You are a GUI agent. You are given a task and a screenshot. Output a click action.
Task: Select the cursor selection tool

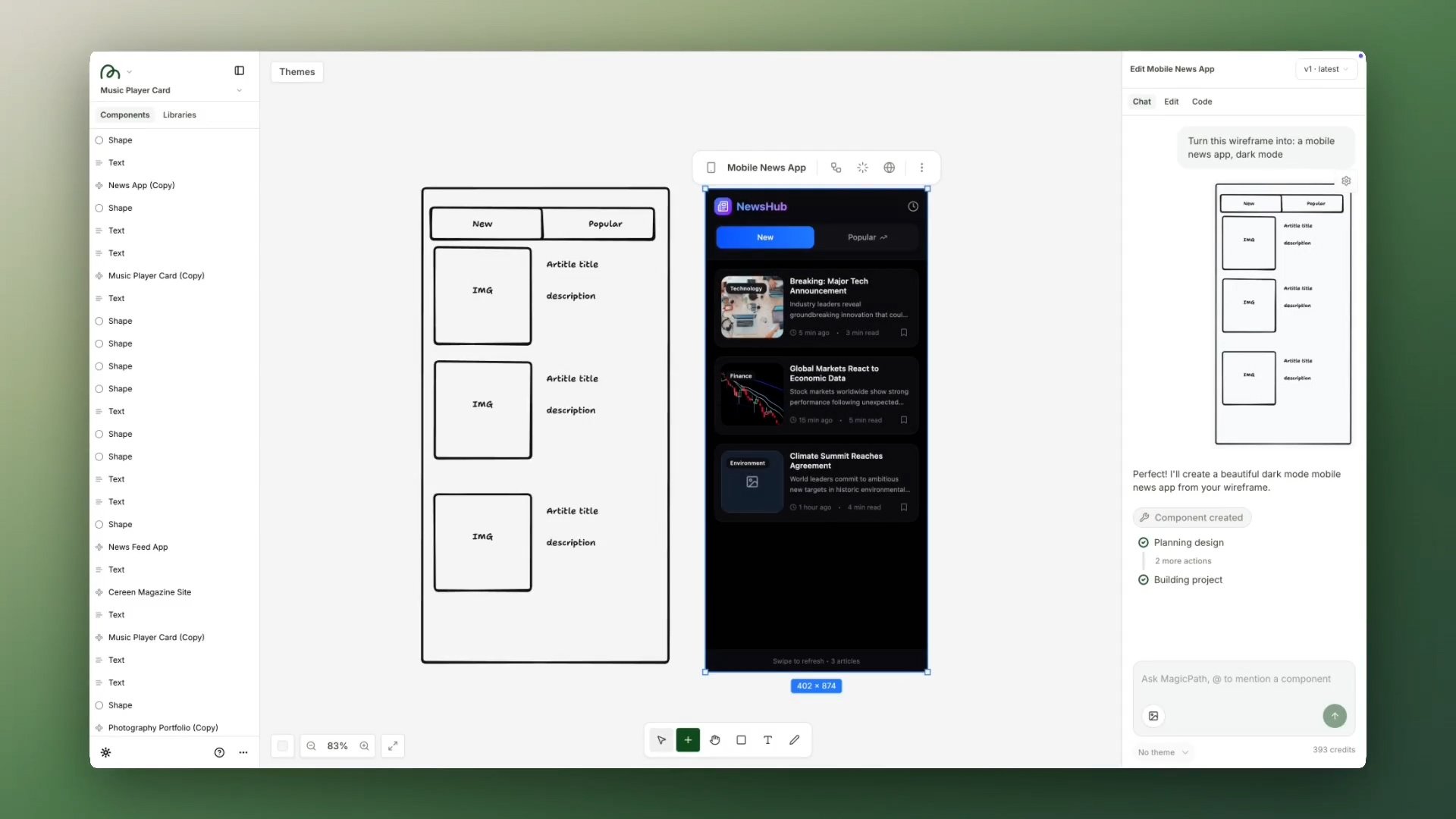[661, 739]
